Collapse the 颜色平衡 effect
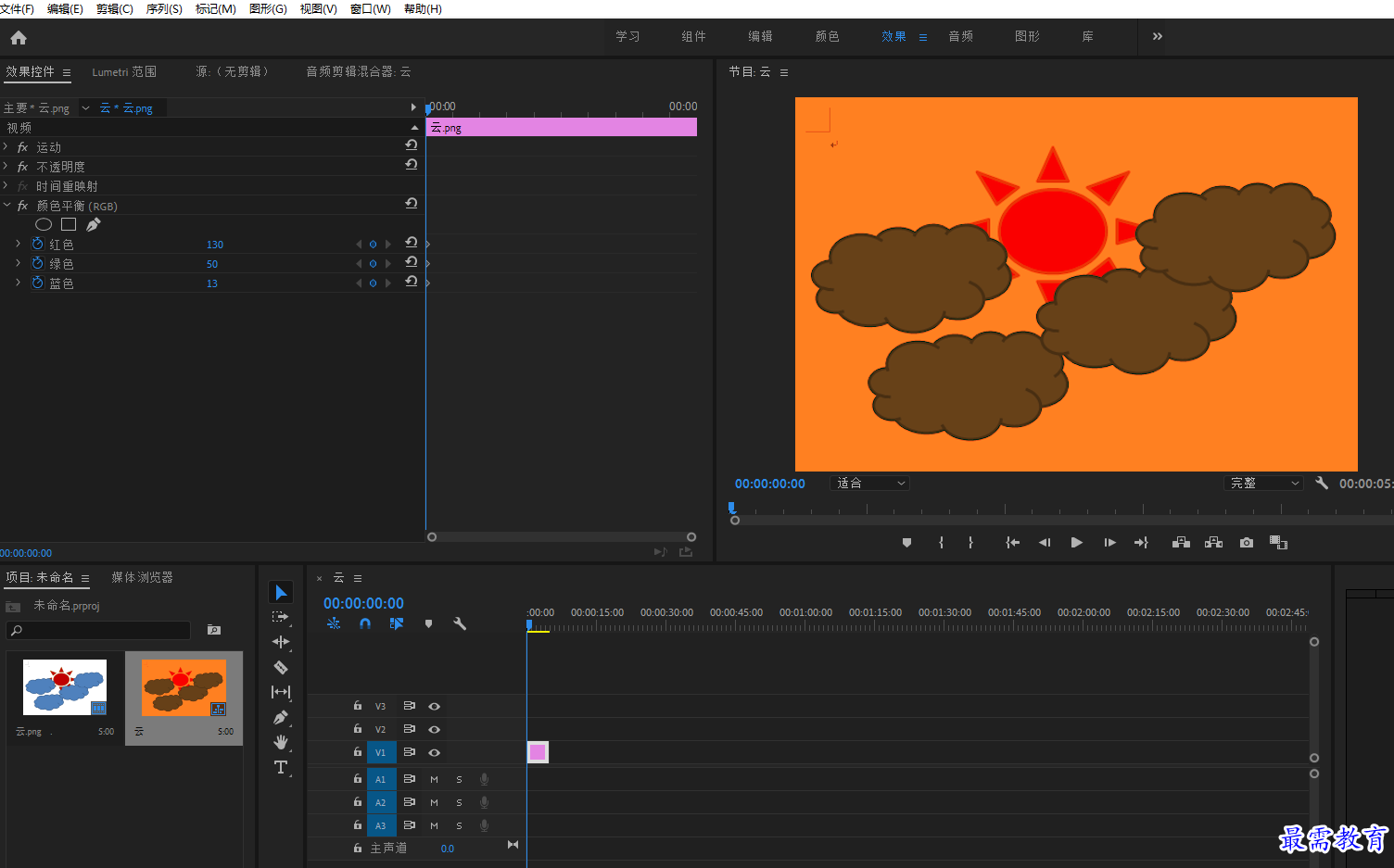This screenshot has height=868, width=1394. pos(6,205)
